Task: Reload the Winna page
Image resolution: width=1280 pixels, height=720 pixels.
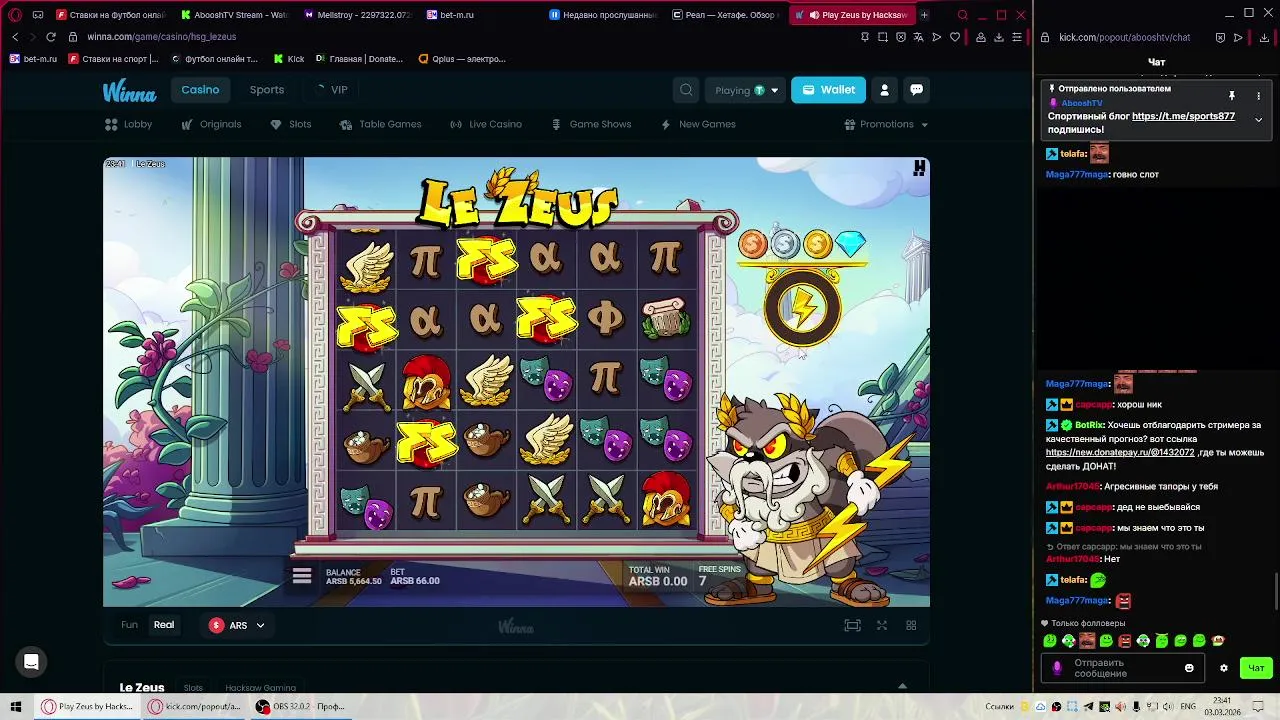Action: coord(51,37)
